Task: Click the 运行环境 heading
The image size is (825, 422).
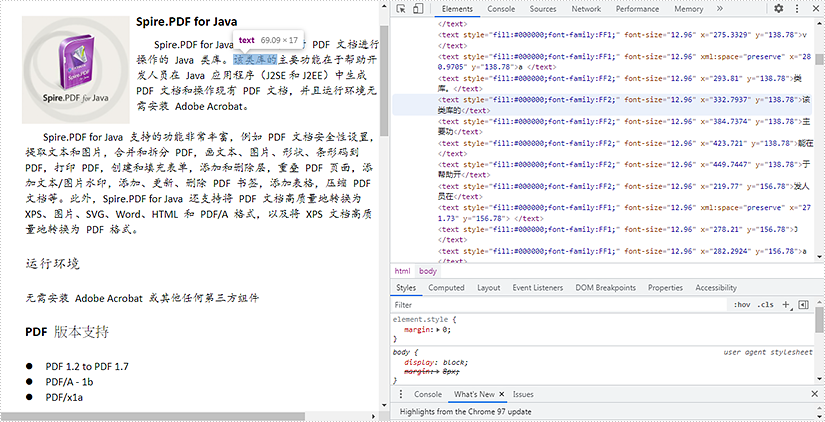Action: (x=53, y=264)
